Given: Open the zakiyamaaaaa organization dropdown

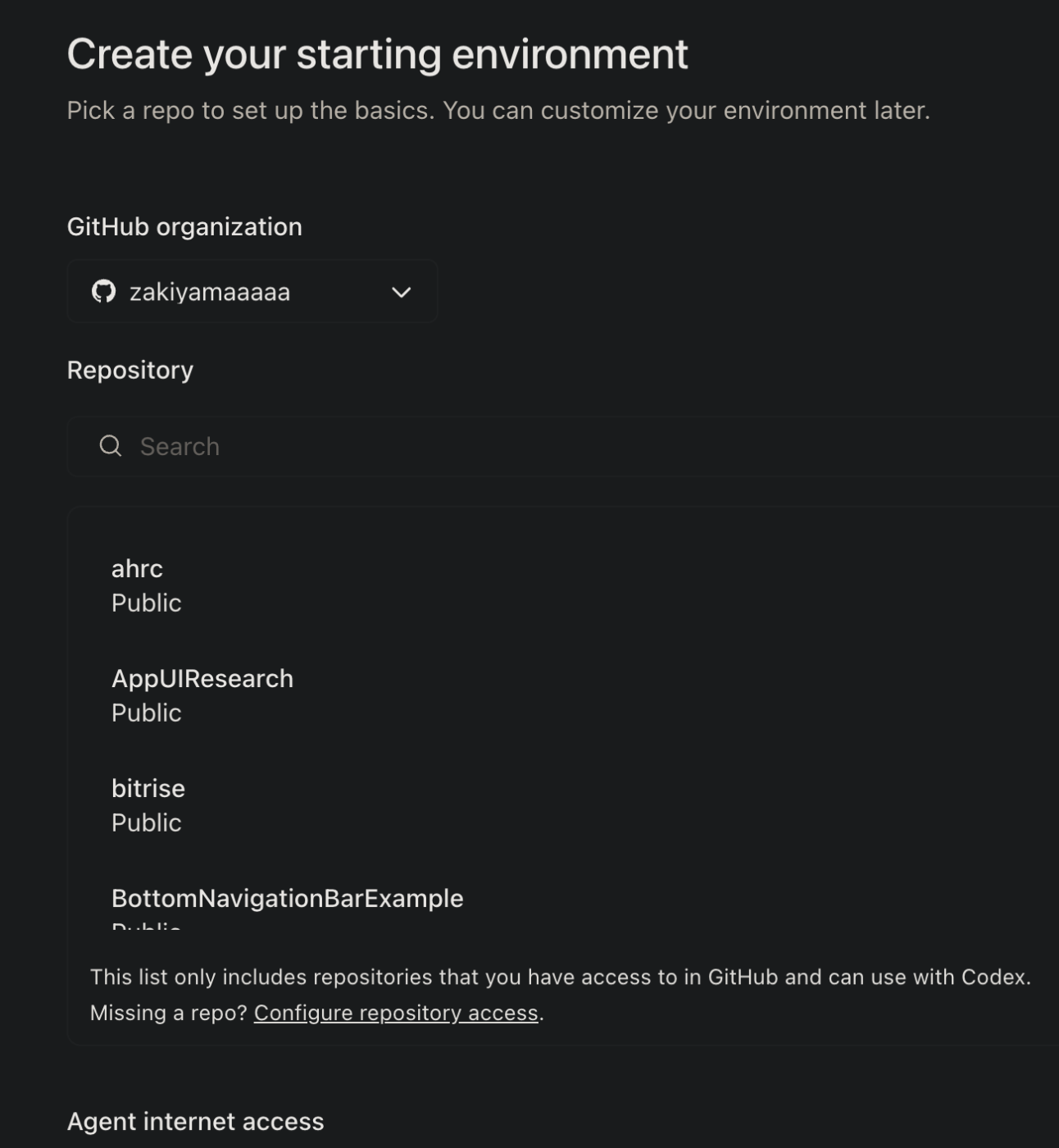Looking at the screenshot, I should (x=252, y=291).
